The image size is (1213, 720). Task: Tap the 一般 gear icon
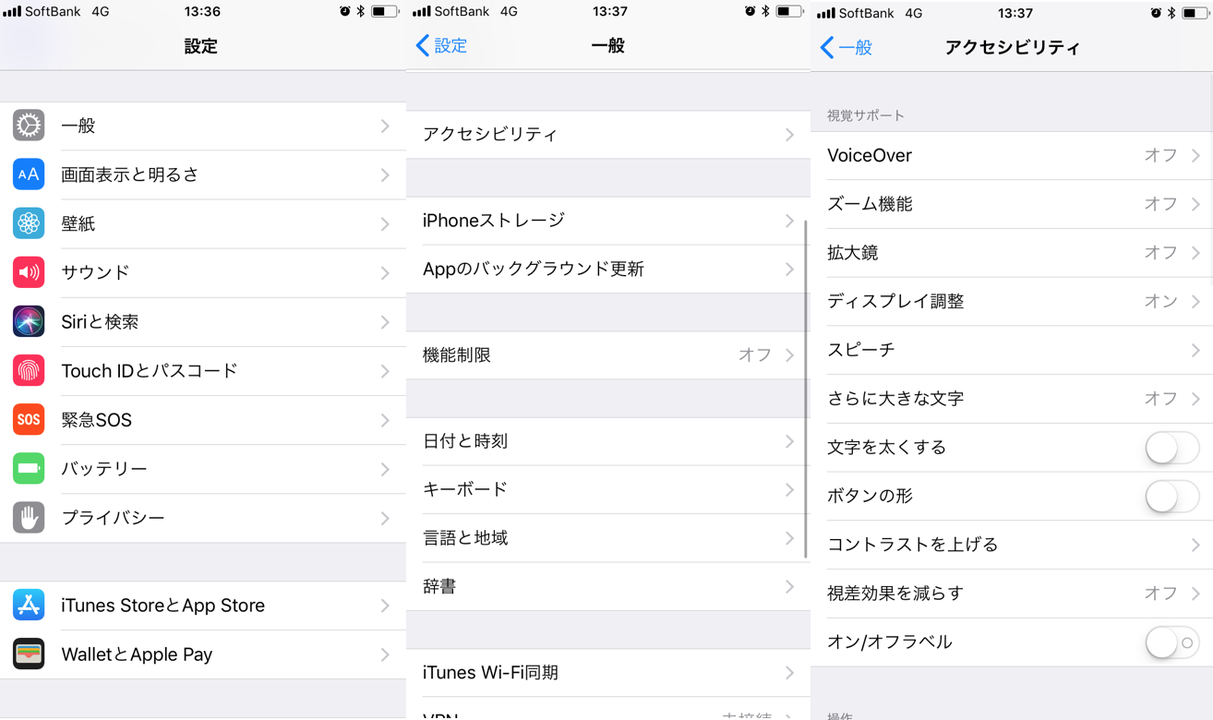pos(29,125)
